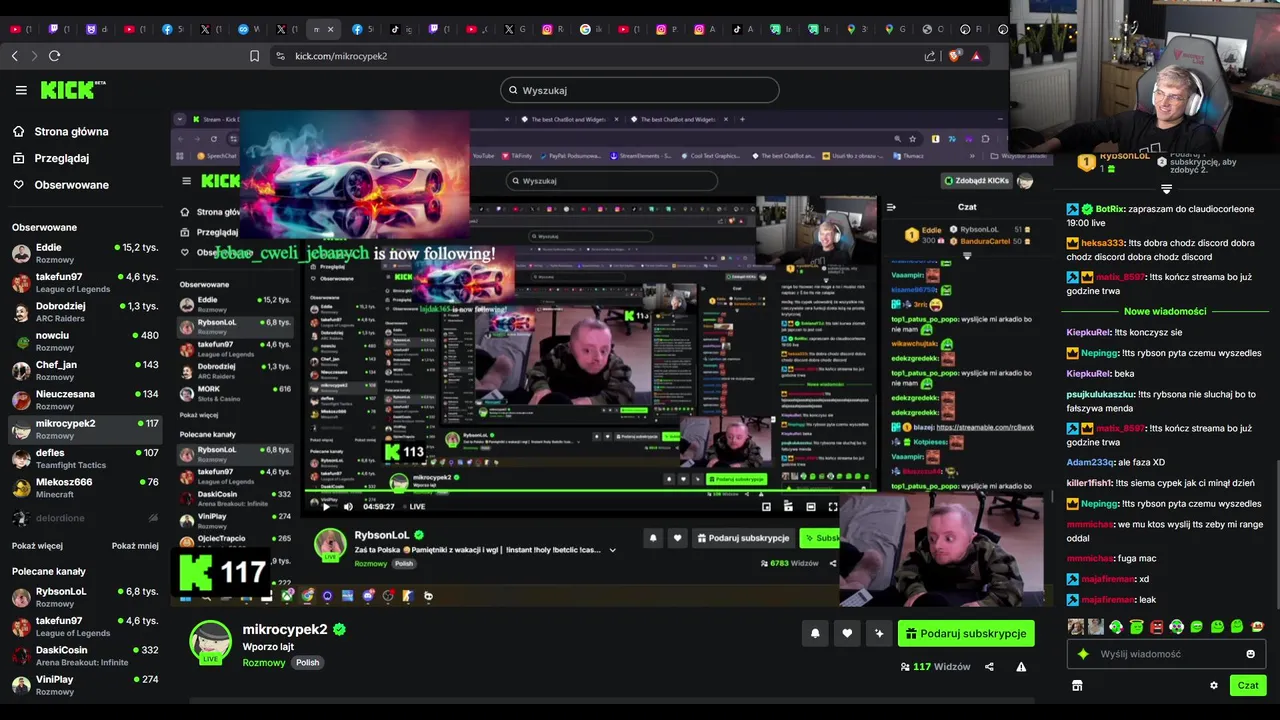Image resolution: width=1280 pixels, height=720 pixels.
Task: Click browser share icon in address bar
Action: (x=930, y=56)
